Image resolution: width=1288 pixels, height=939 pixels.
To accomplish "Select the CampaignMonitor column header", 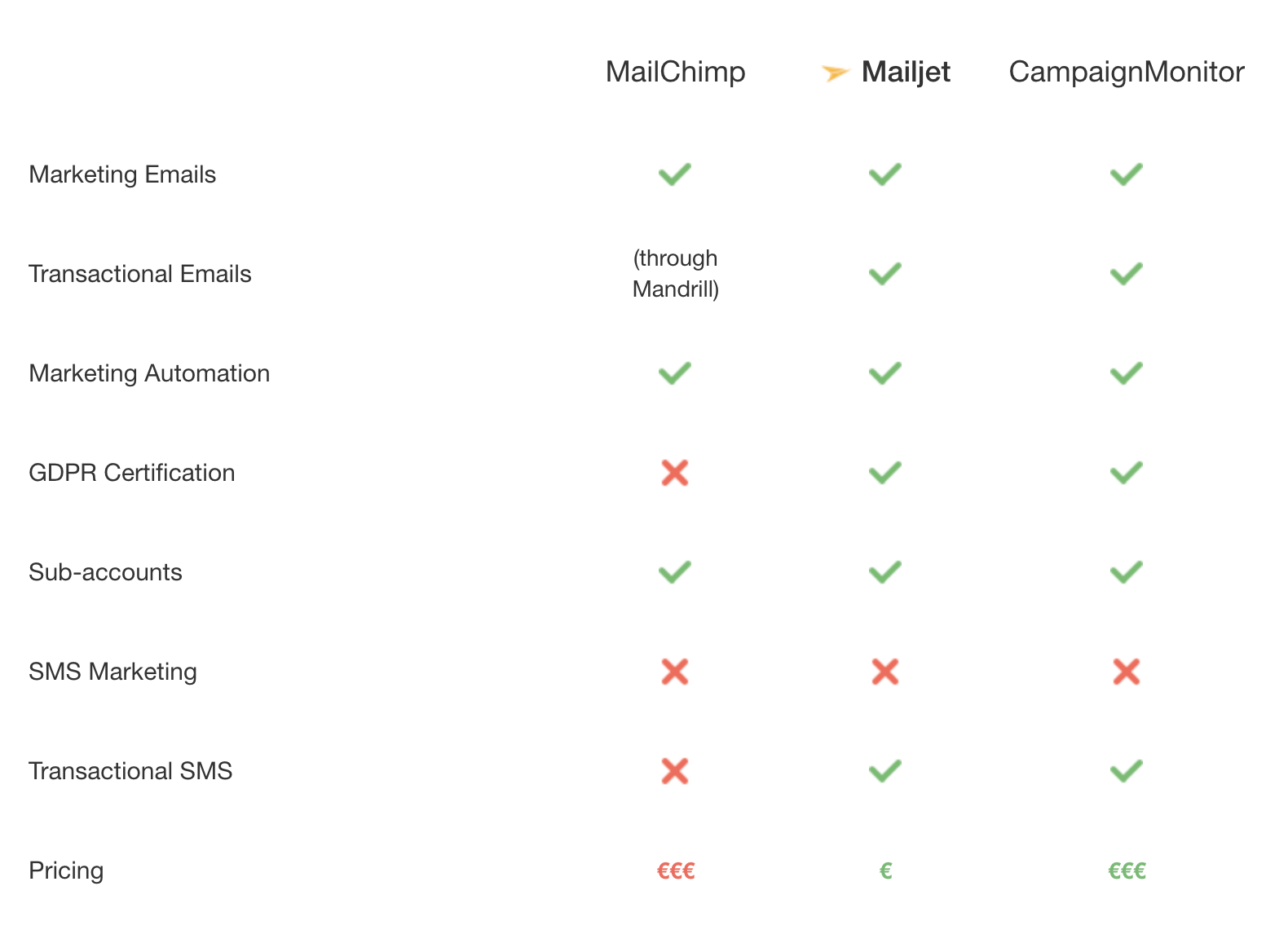I will tap(1127, 72).
